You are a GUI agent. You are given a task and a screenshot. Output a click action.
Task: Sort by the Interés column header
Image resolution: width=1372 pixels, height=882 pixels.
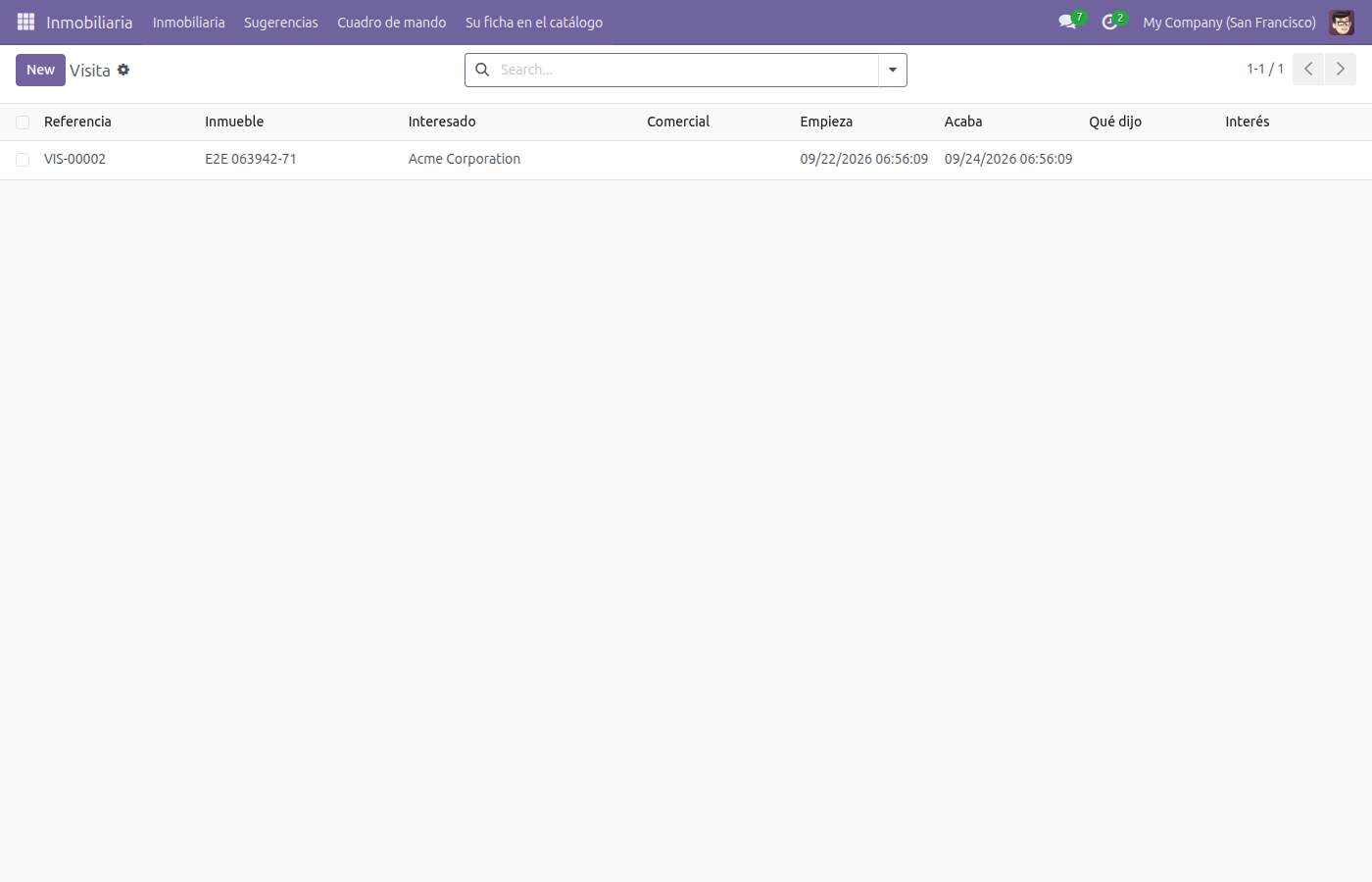tap(1248, 122)
